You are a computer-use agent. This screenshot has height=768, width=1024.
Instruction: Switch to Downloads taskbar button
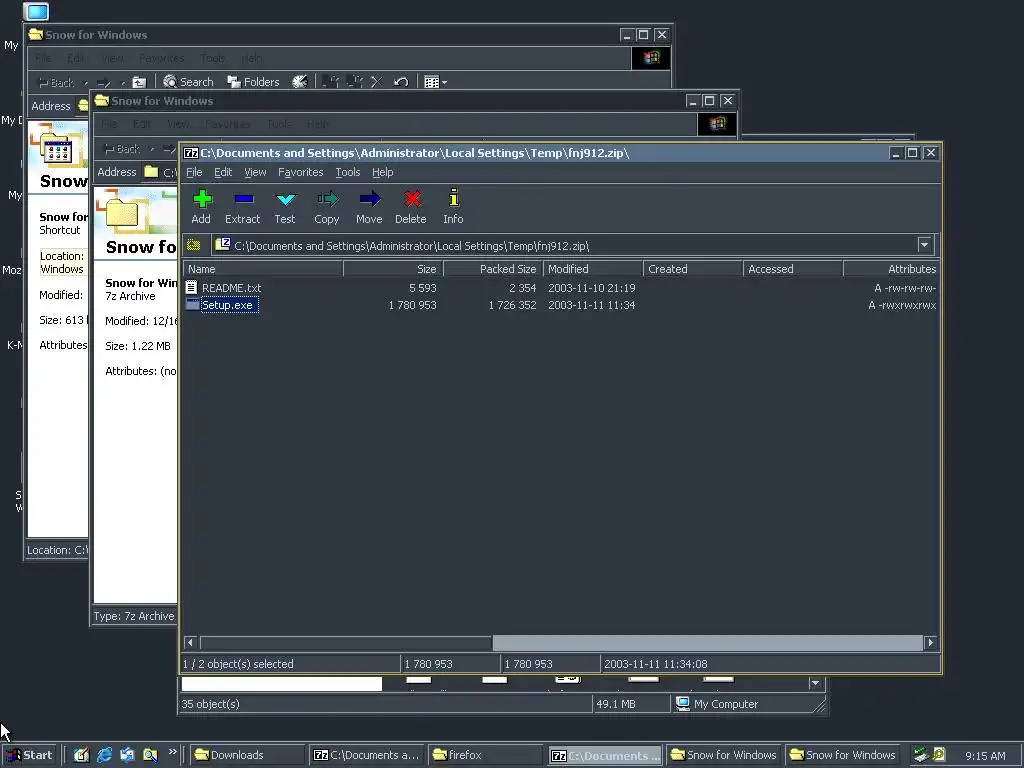247,755
